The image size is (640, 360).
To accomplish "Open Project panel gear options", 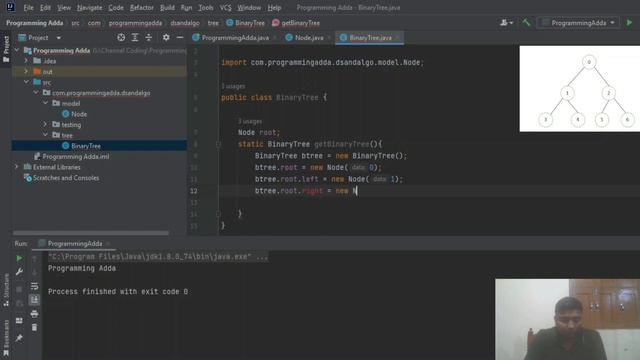I will click(166, 38).
